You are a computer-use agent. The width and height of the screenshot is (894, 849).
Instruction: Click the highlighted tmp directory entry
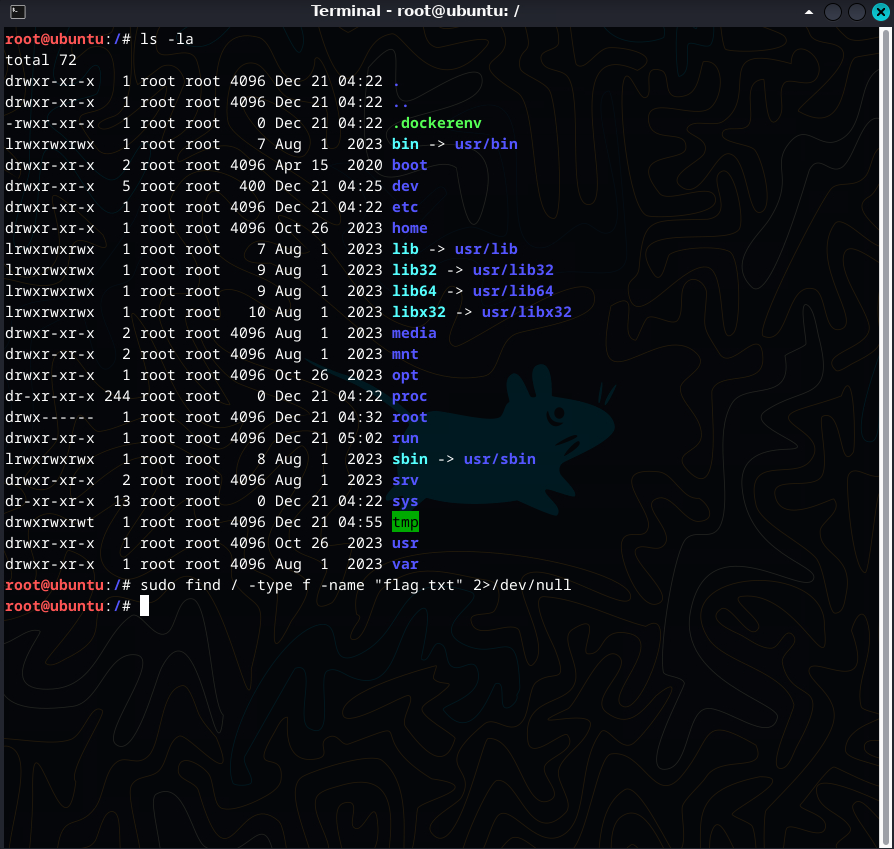pos(405,522)
